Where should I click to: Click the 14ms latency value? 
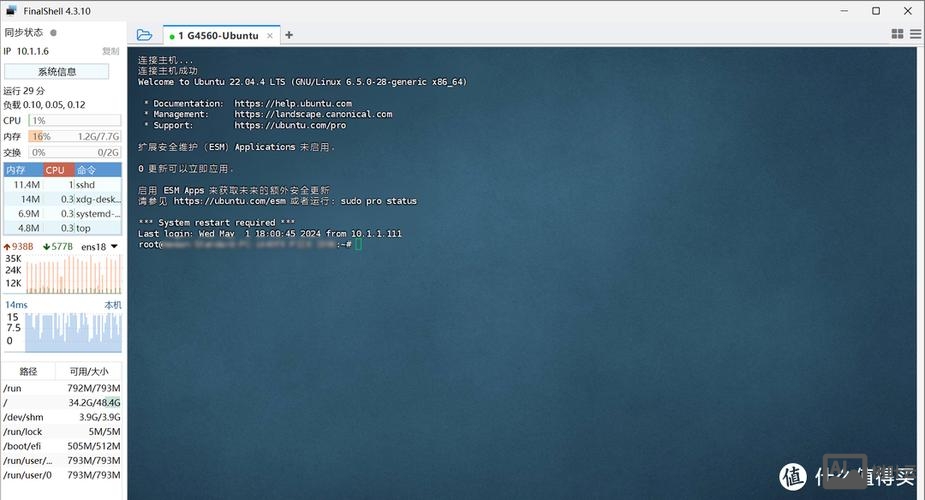coord(17,305)
